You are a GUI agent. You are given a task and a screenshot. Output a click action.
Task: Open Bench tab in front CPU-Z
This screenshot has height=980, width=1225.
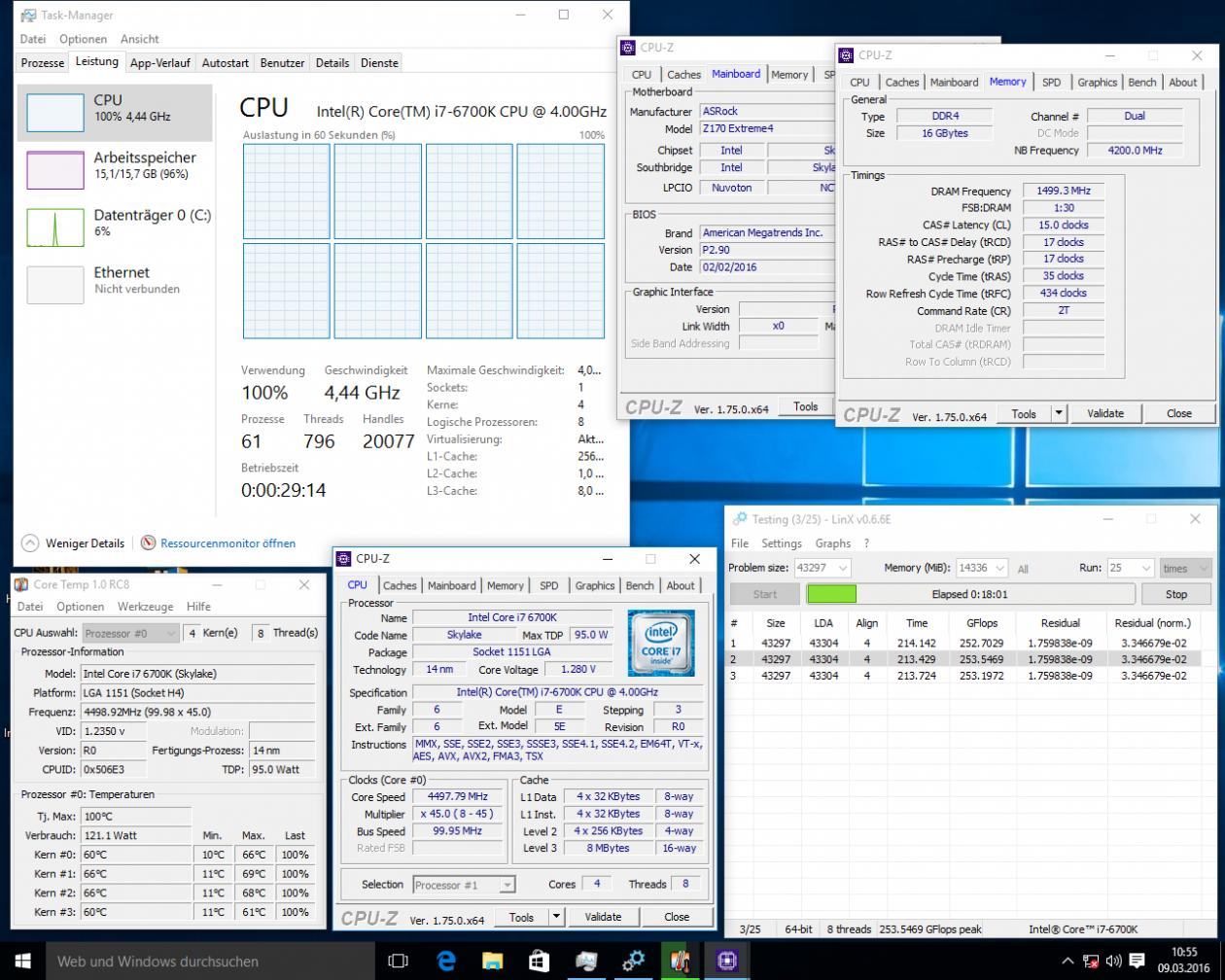click(640, 585)
